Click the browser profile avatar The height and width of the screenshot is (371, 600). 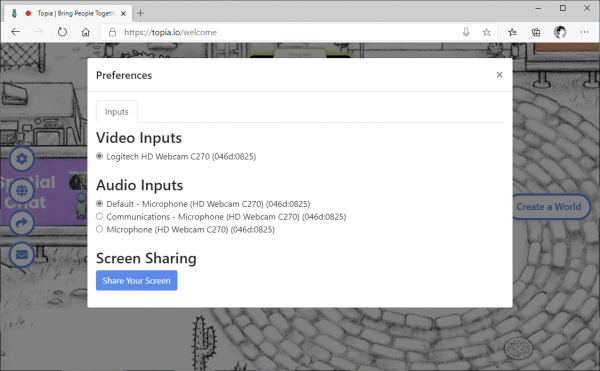pos(560,32)
